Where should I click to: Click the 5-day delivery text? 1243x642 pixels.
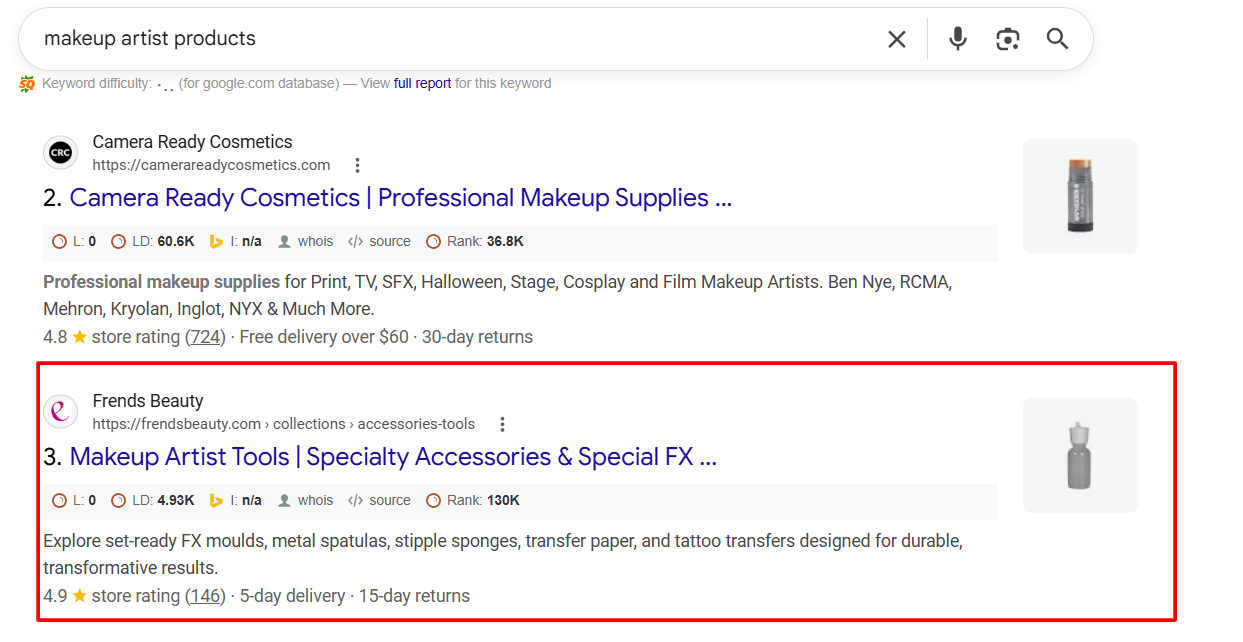(292, 596)
